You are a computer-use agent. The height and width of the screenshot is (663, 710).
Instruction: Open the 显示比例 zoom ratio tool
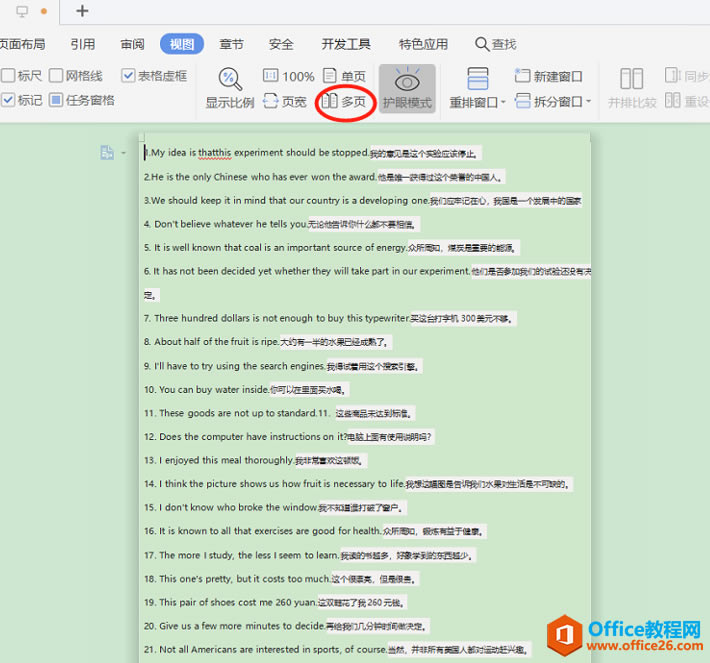[230, 88]
